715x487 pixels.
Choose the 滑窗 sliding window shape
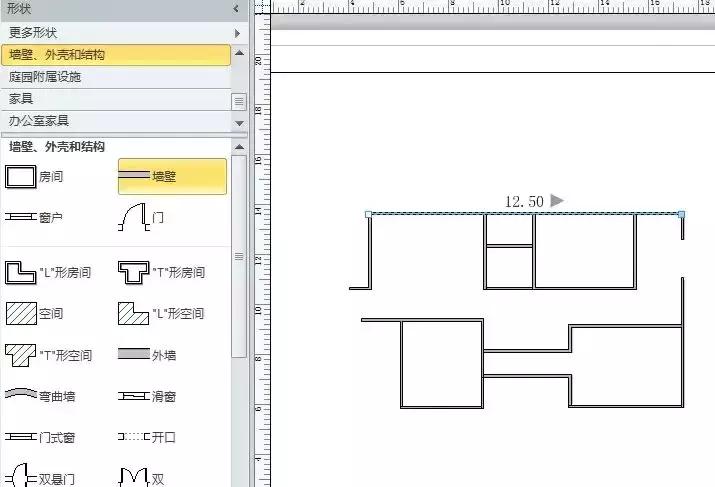[147, 396]
